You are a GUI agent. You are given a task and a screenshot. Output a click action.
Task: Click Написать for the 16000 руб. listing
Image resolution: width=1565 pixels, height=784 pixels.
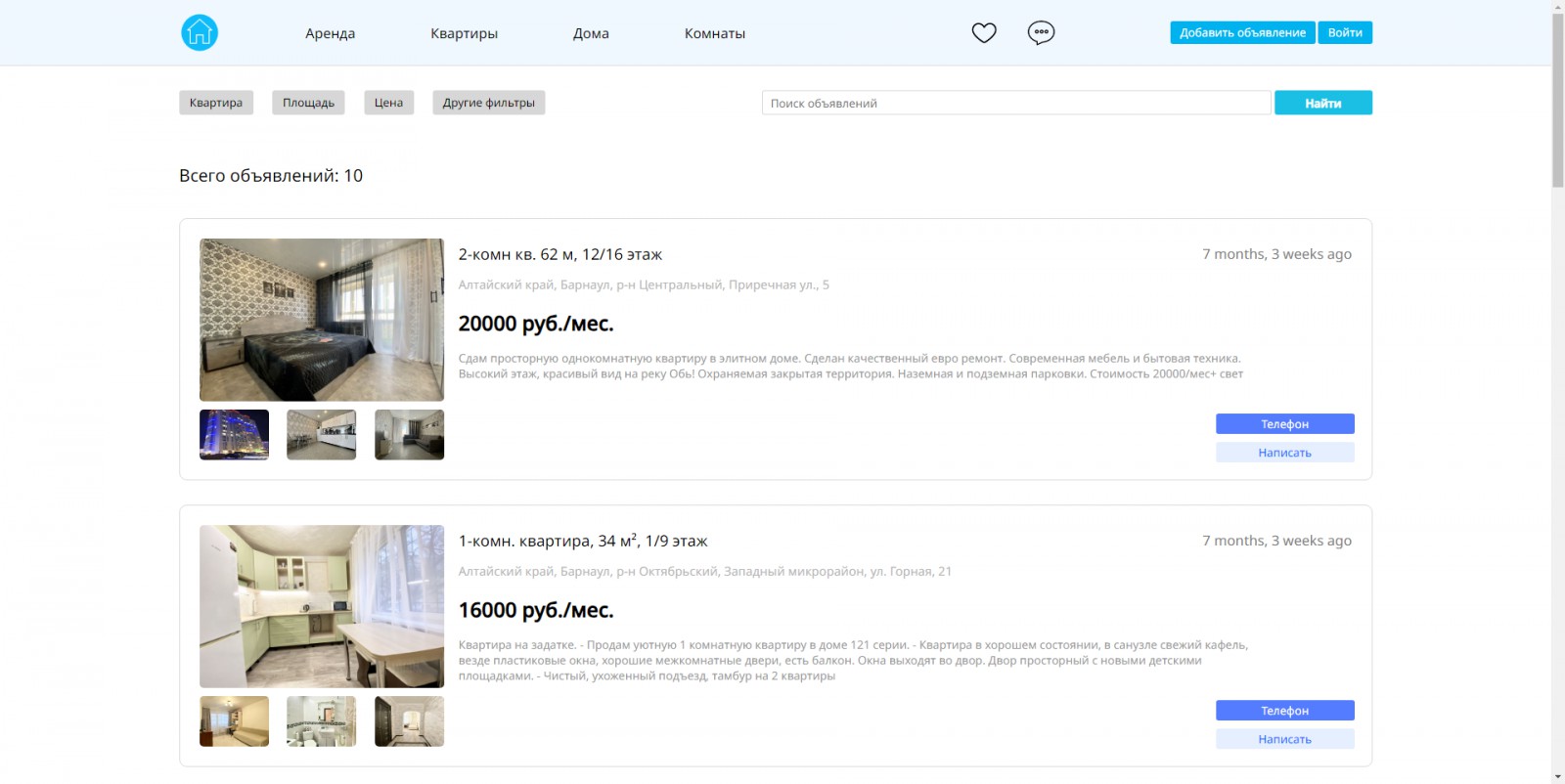(x=1284, y=739)
